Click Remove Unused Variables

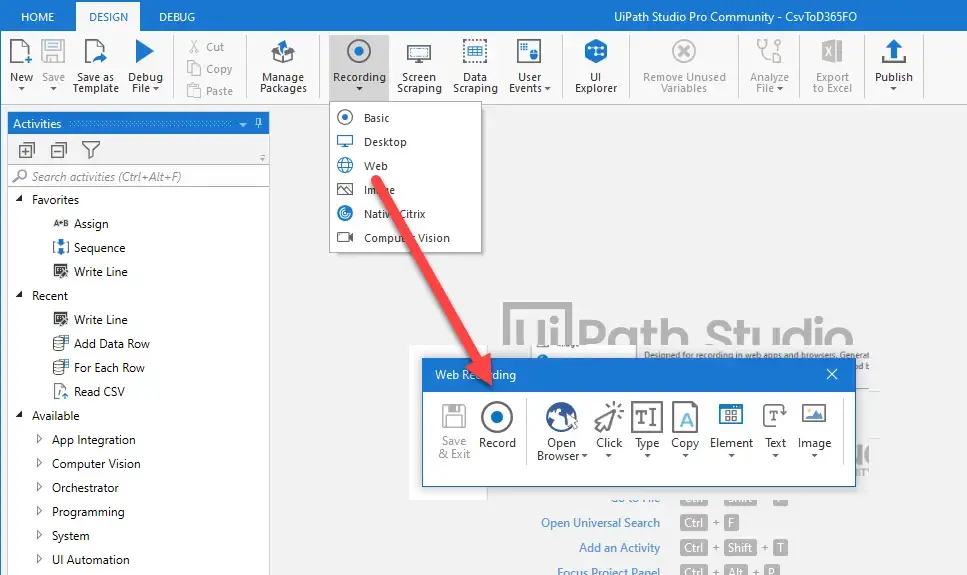click(684, 66)
